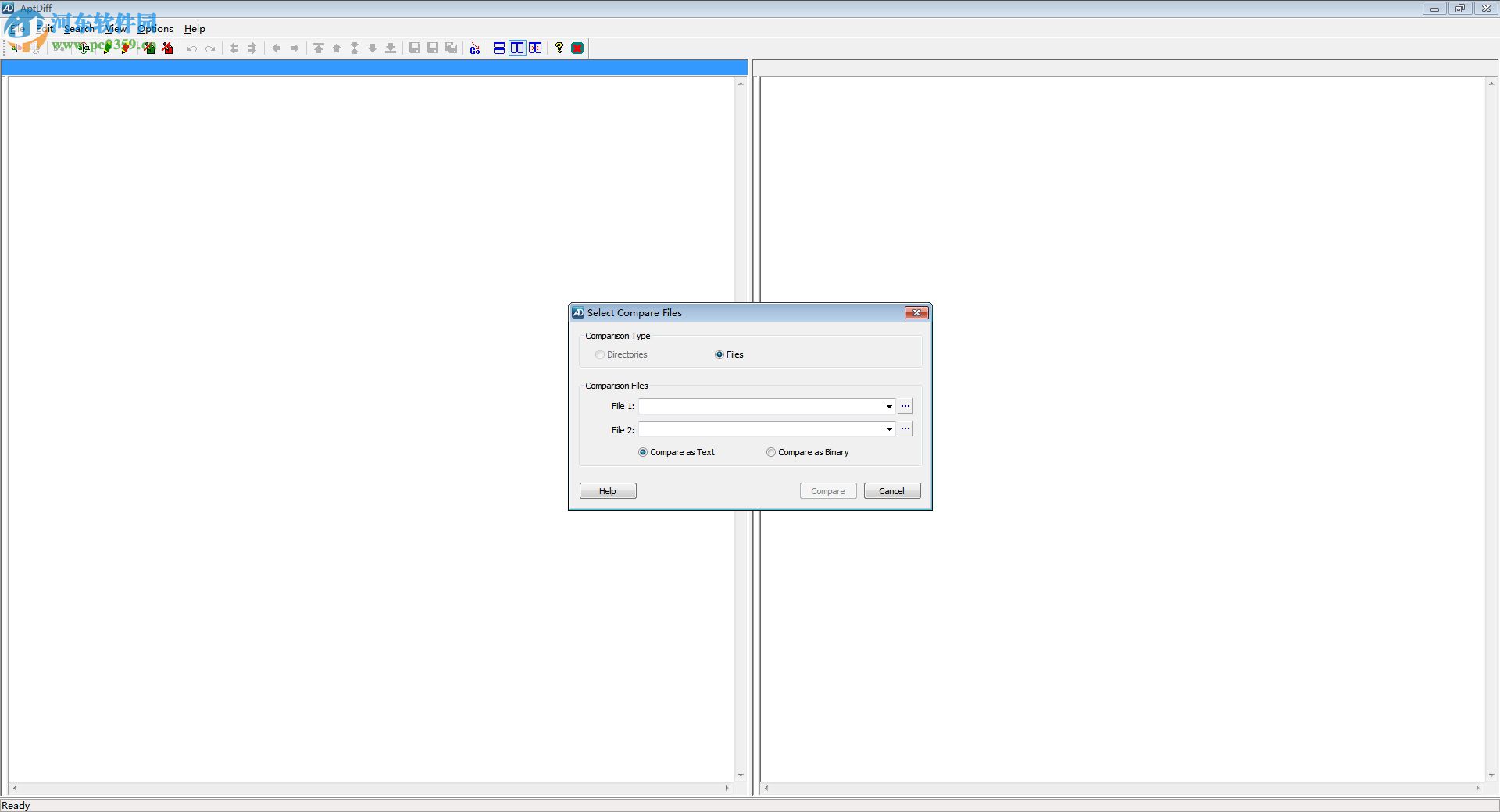The image size is (1500, 812).
Task: Click the plain left arrow toolbar icon
Action: [x=277, y=48]
